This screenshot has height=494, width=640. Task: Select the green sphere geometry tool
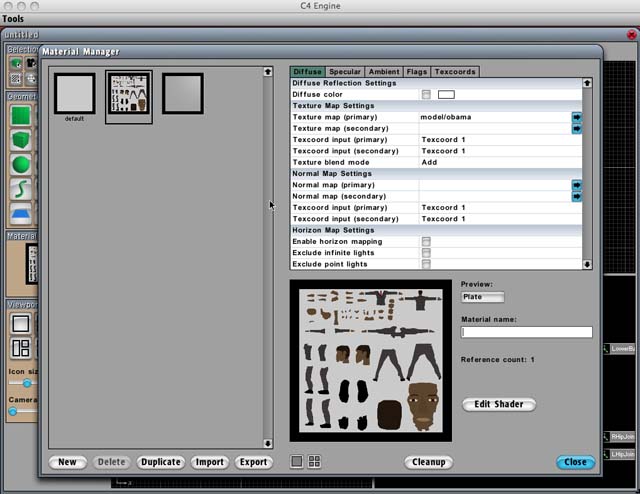coord(21,164)
